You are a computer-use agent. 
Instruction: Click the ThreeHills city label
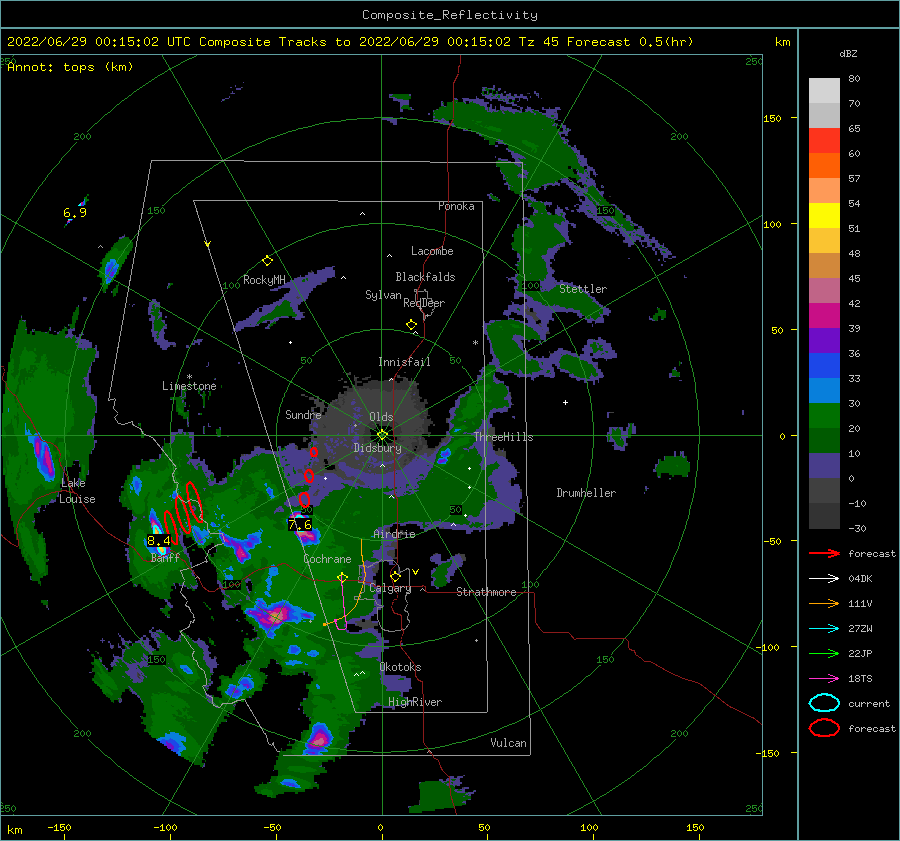click(503, 437)
